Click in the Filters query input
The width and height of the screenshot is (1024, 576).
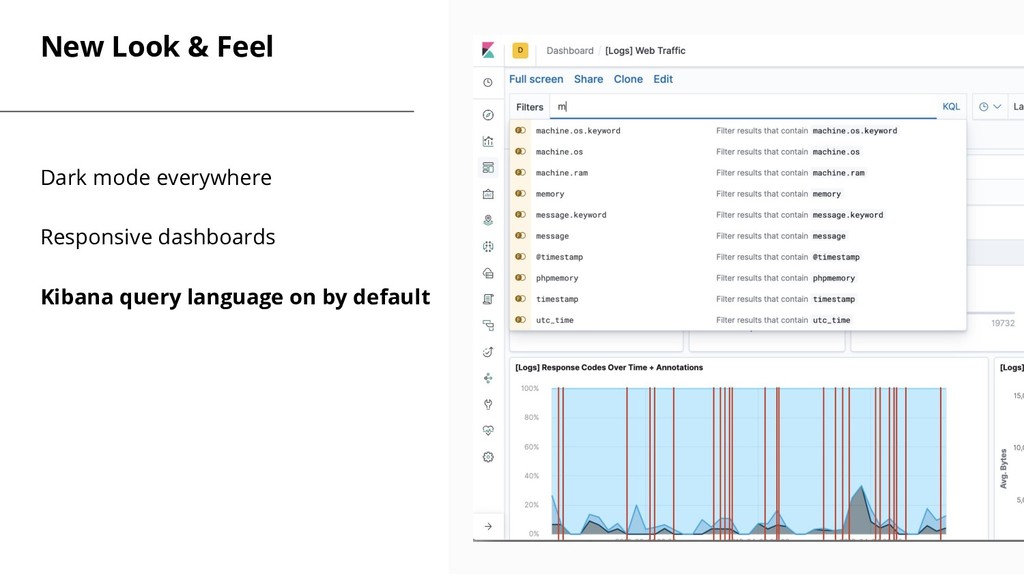click(743, 106)
